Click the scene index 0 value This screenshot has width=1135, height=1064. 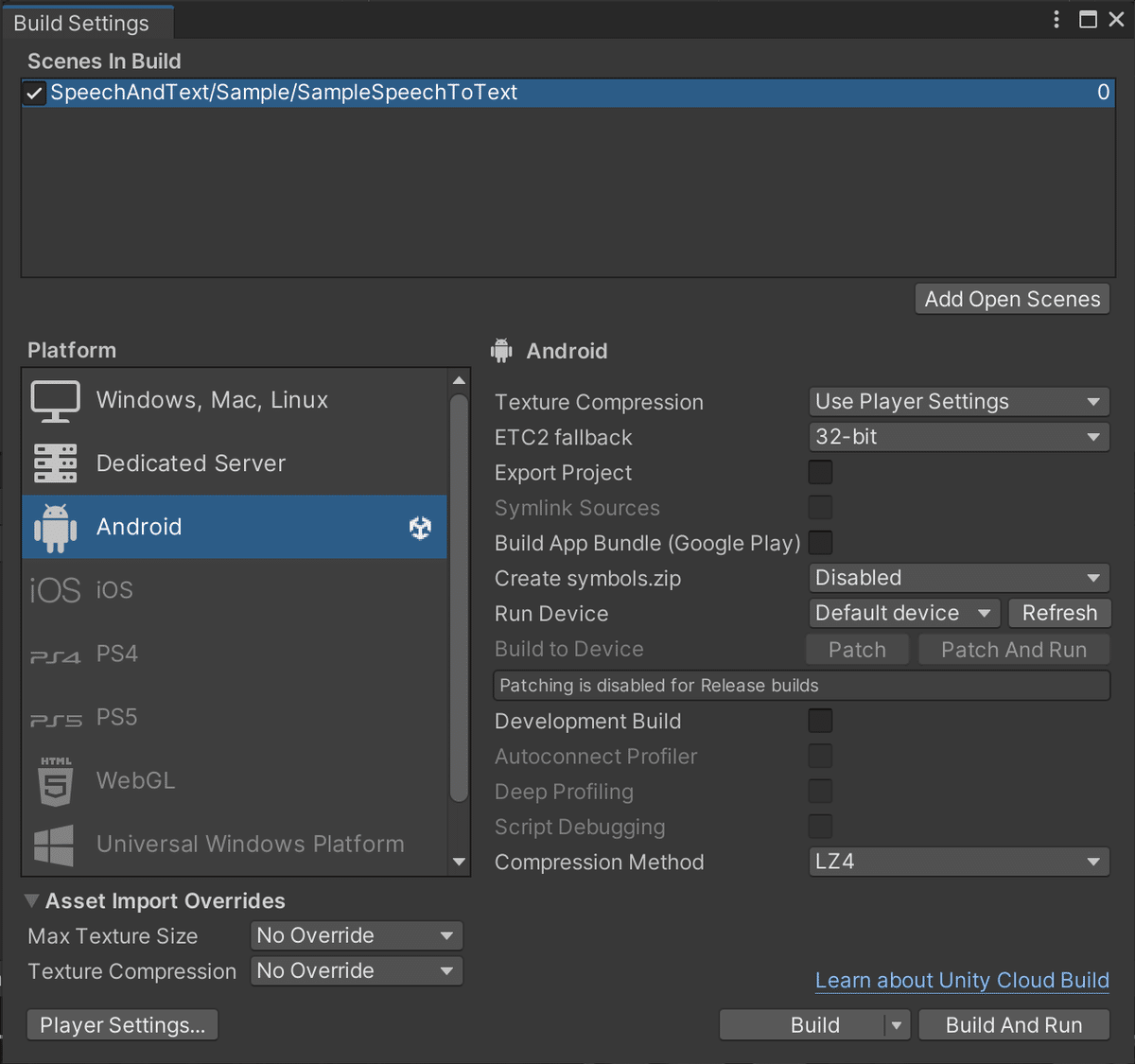[1103, 93]
